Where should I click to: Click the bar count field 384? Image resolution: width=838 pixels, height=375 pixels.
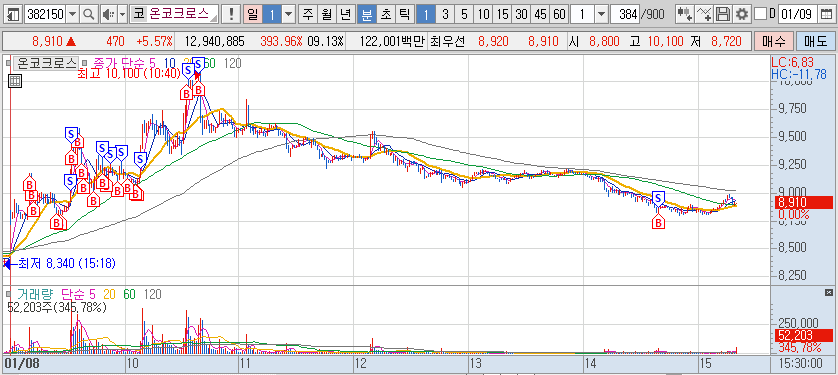[x=625, y=14]
